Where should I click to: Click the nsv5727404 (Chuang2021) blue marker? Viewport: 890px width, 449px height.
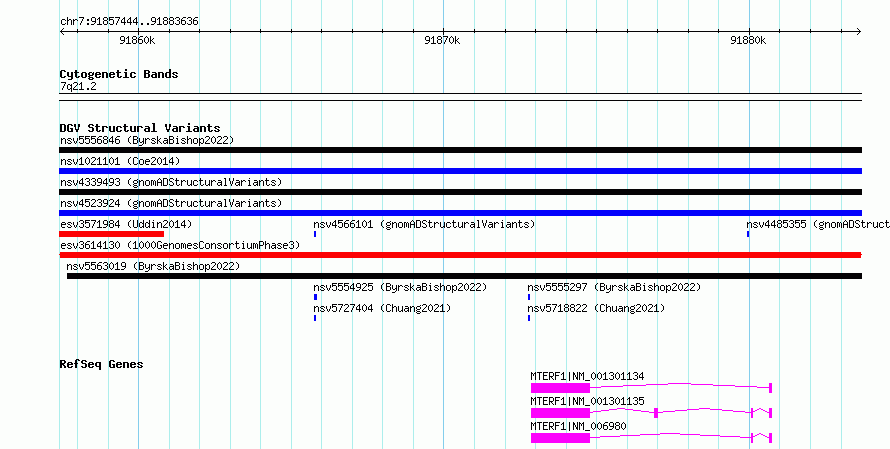coord(315,318)
